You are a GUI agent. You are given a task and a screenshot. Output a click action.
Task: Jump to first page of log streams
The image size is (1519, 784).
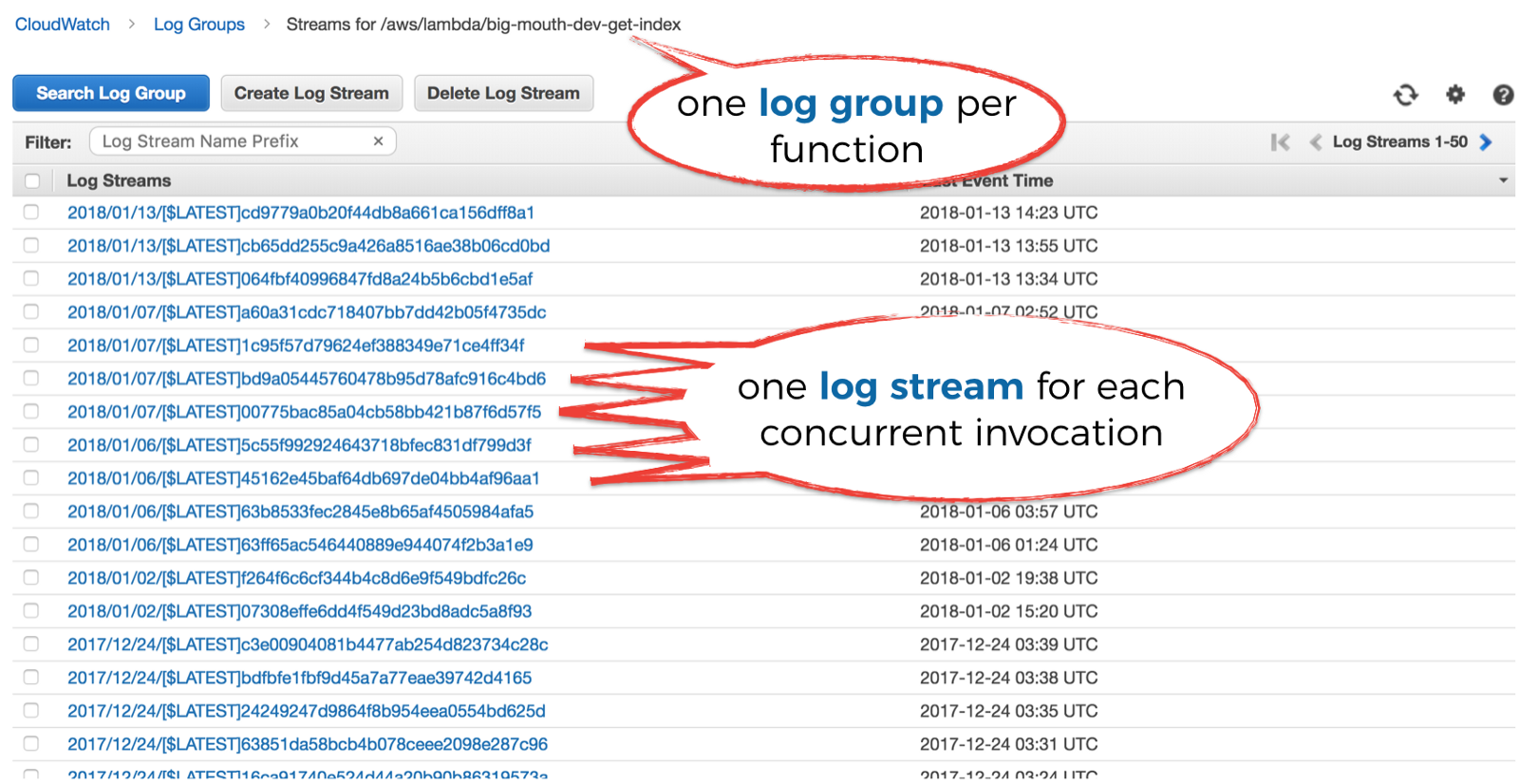(1280, 142)
